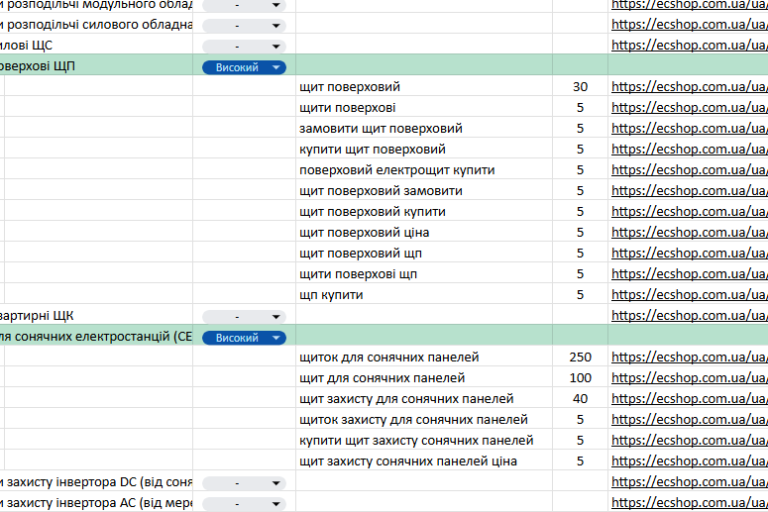Select keyword cell 'щит поверховий купити'
The width and height of the screenshot is (768, 512).
pyautogui.click(x=424, y=212)
